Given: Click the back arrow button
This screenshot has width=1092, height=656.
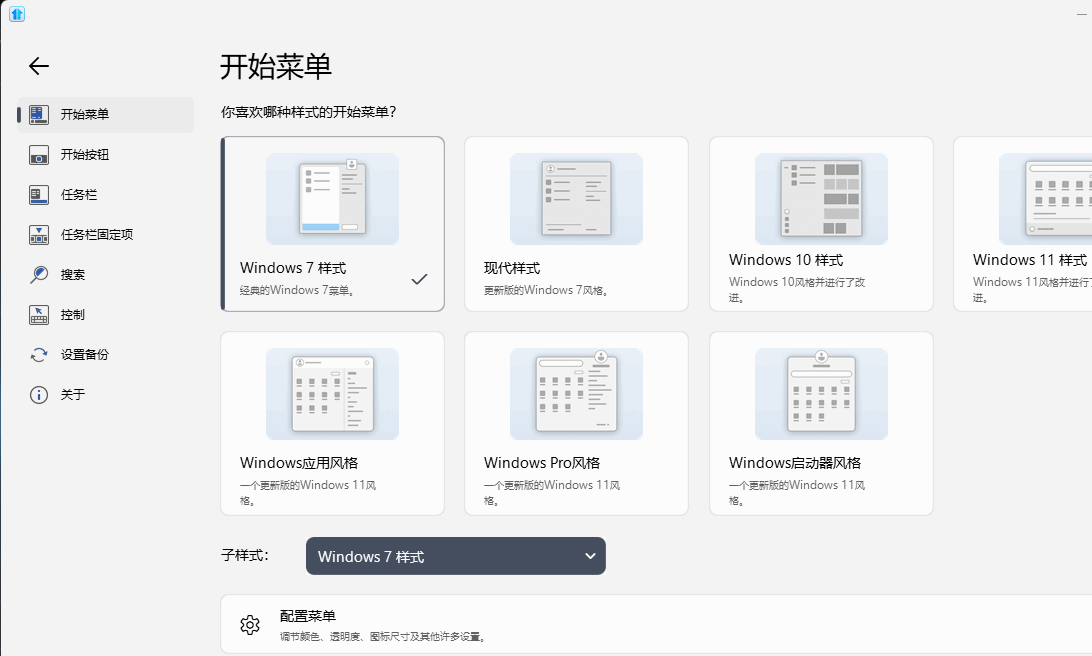Looking at the screenshot, I should click(x=38, y=66).
